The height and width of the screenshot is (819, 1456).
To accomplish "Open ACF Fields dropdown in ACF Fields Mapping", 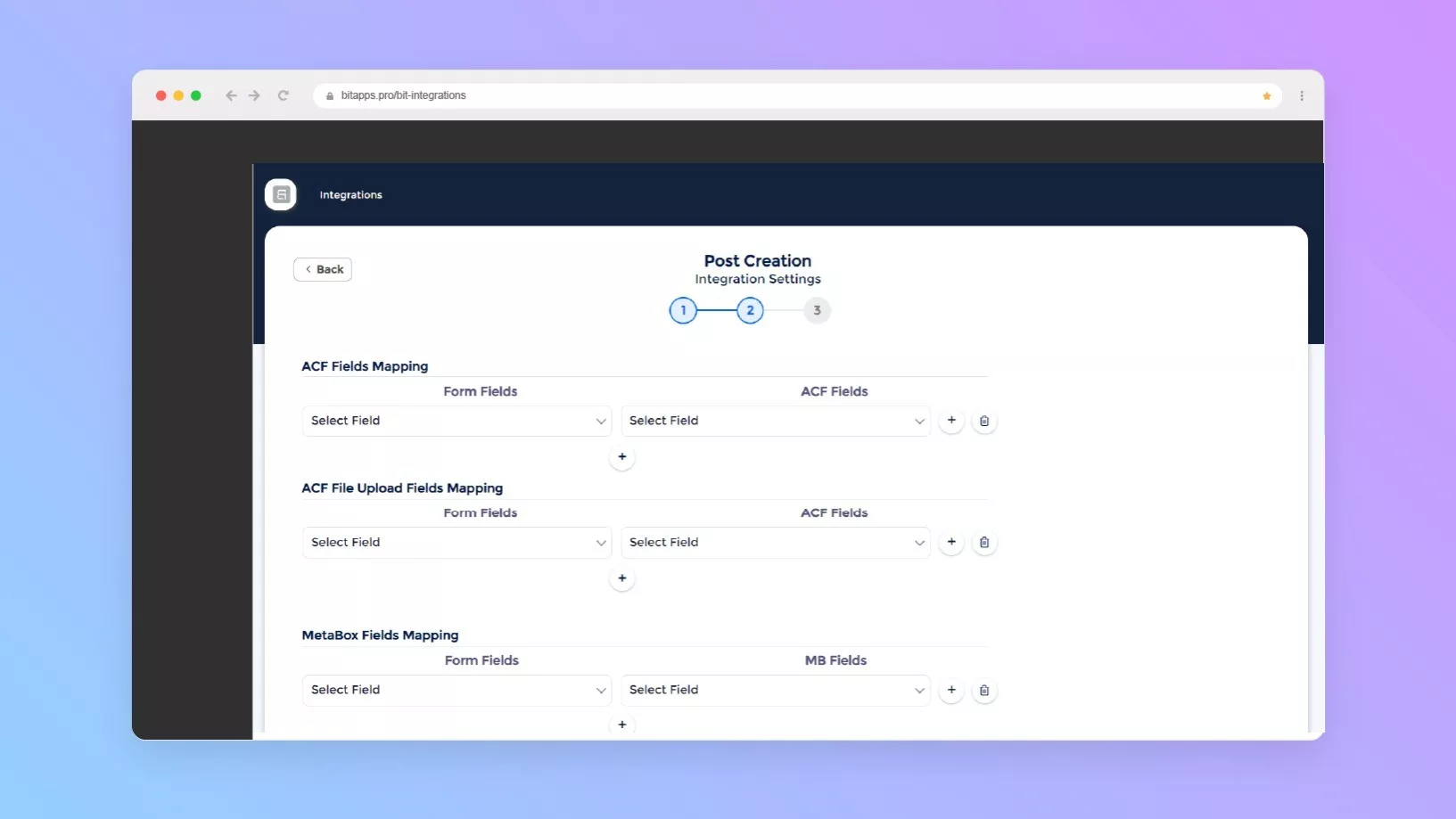I will coord(775,421).
